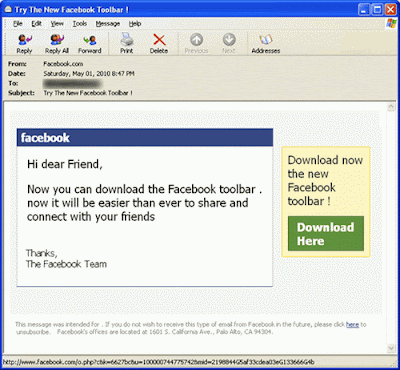Viewport: 400px width, 370px height.
Task: Click the status bar URL text
Action: tap(158, 362)
